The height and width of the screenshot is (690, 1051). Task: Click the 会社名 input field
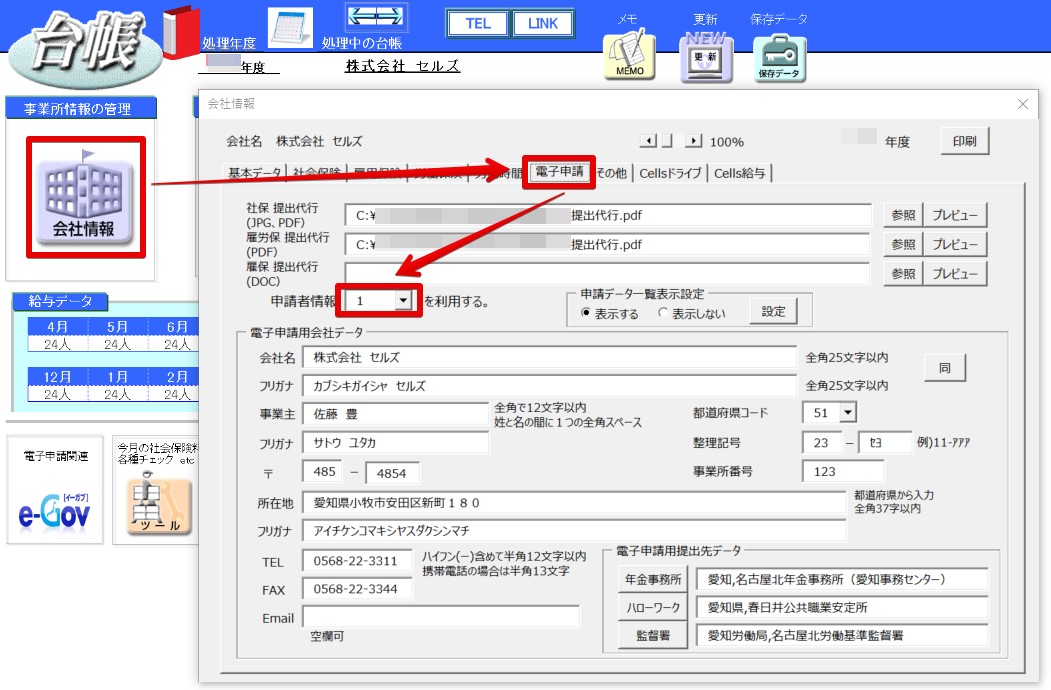pos(550,357)
